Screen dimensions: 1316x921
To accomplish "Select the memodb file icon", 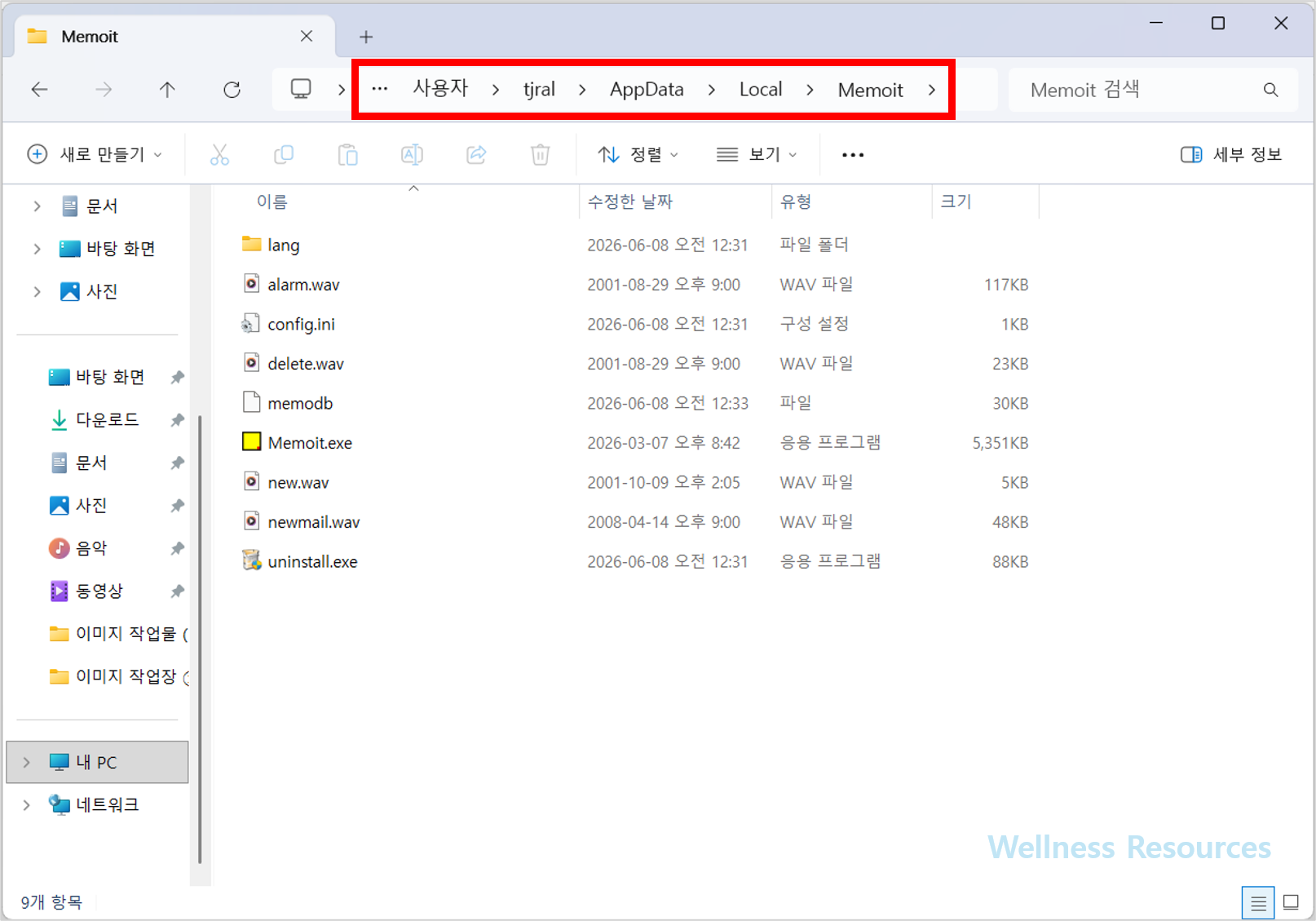I will tap(252, 402).
